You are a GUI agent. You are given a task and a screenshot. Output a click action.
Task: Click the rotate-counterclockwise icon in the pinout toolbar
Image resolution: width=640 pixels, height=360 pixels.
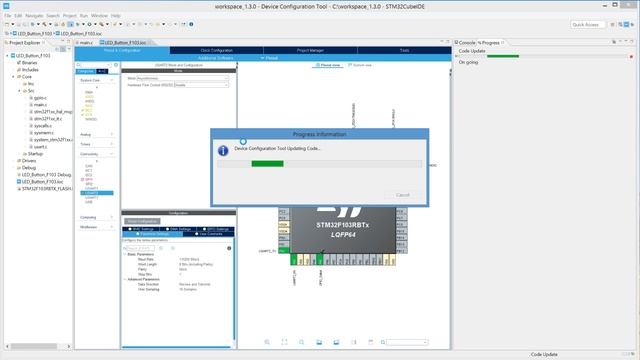tap(336, 342)
